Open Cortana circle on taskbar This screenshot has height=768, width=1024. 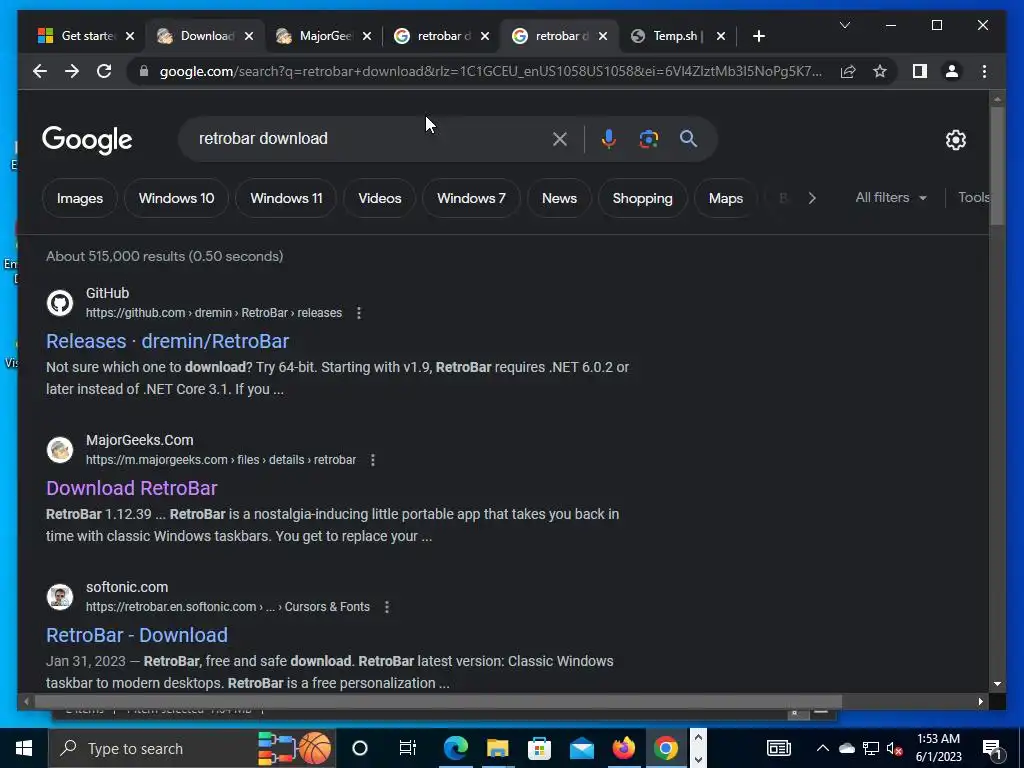point(360,748)
